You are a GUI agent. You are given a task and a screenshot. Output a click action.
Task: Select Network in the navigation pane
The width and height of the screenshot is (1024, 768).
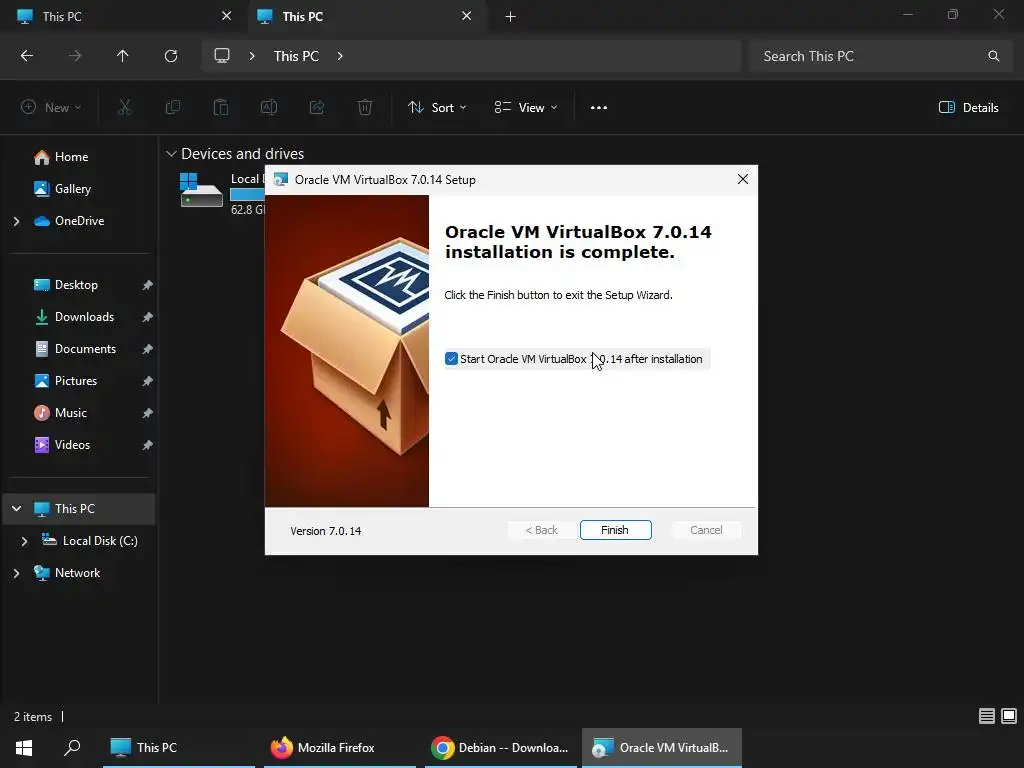[x=77, y=573]
